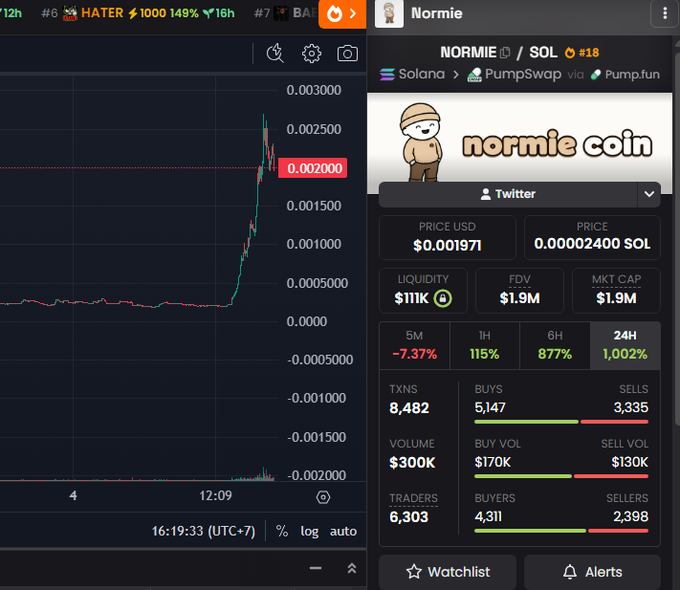Open the Twitter link button
The height and width of the screenshot is (590, 680).
[508, 194]
